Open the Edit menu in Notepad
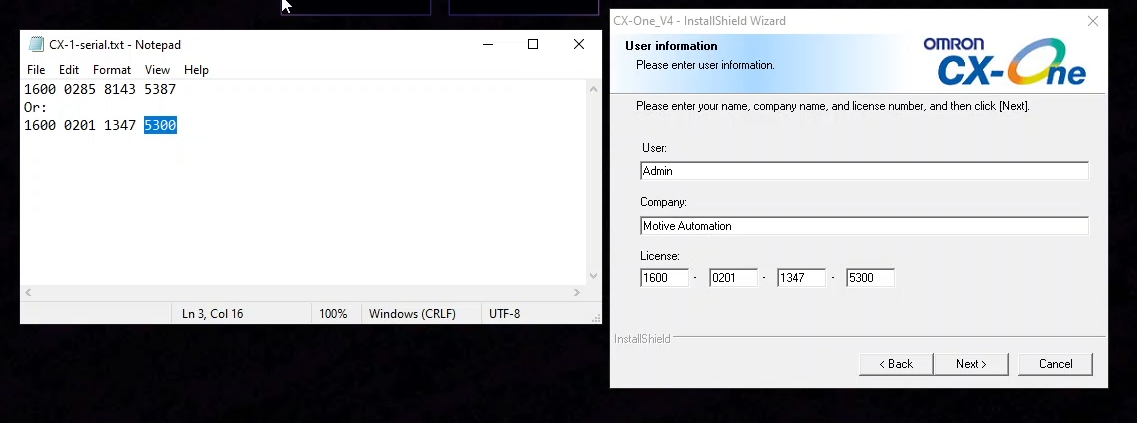This screenshot has width=1137, height=423. (69, 70)
